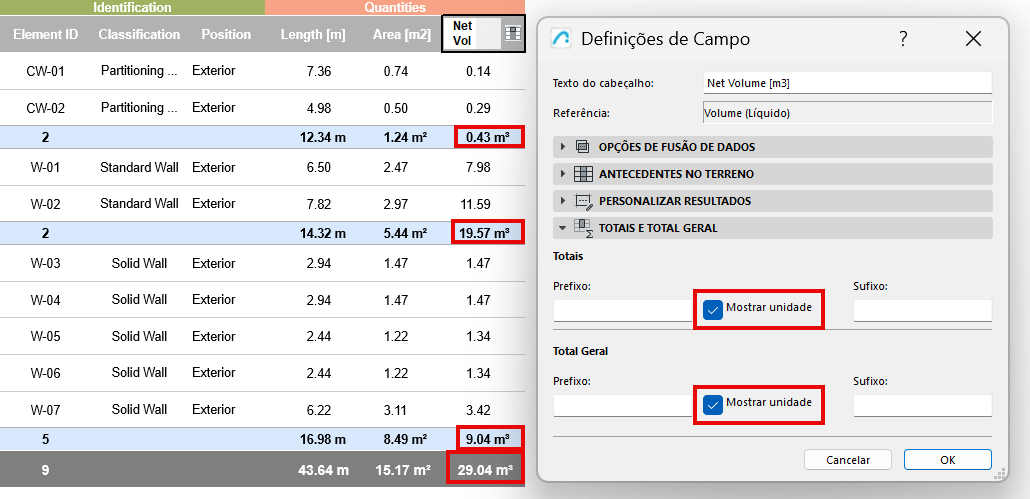Viewport: 1030px width, 499px height.
Task: Uncheck Mostrar unidade under Totais
Action: pos(713,310)
